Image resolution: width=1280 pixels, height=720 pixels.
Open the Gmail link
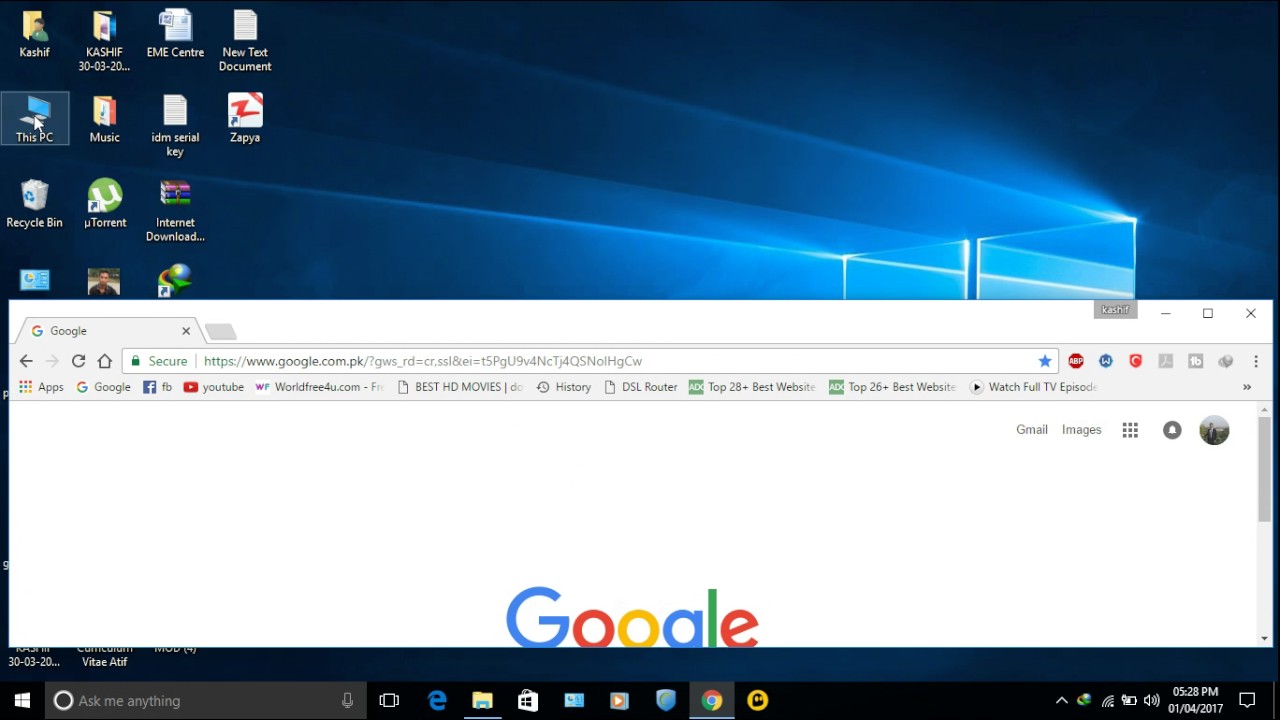(x=1032, y=430)
